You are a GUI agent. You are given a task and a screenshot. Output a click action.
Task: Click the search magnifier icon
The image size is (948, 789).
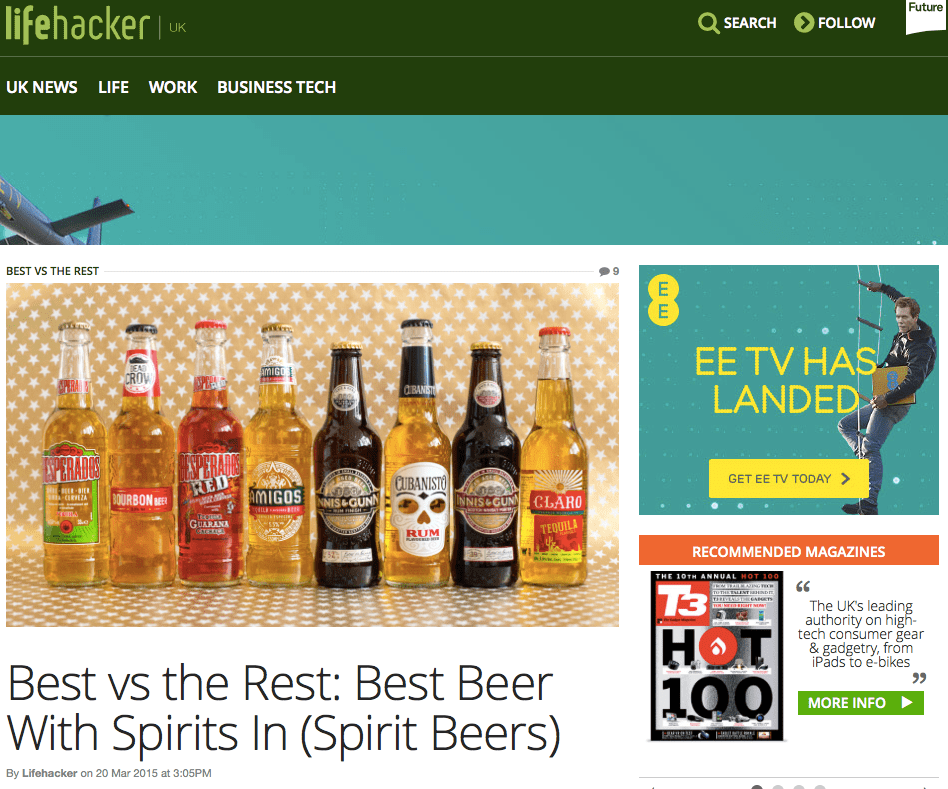pyautogui.click(x=708, y=23)
